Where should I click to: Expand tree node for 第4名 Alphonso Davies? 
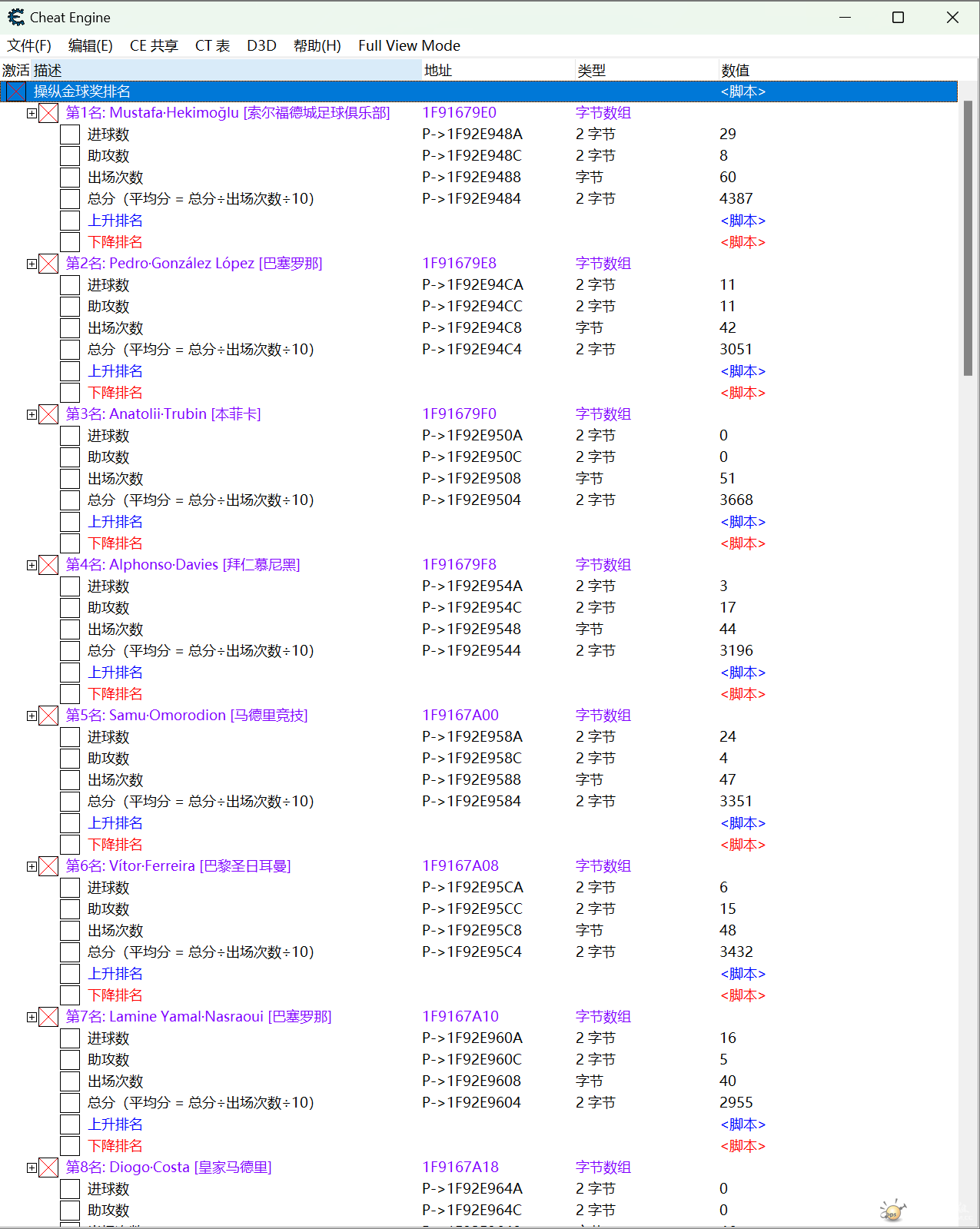click(x=32, y=565)
